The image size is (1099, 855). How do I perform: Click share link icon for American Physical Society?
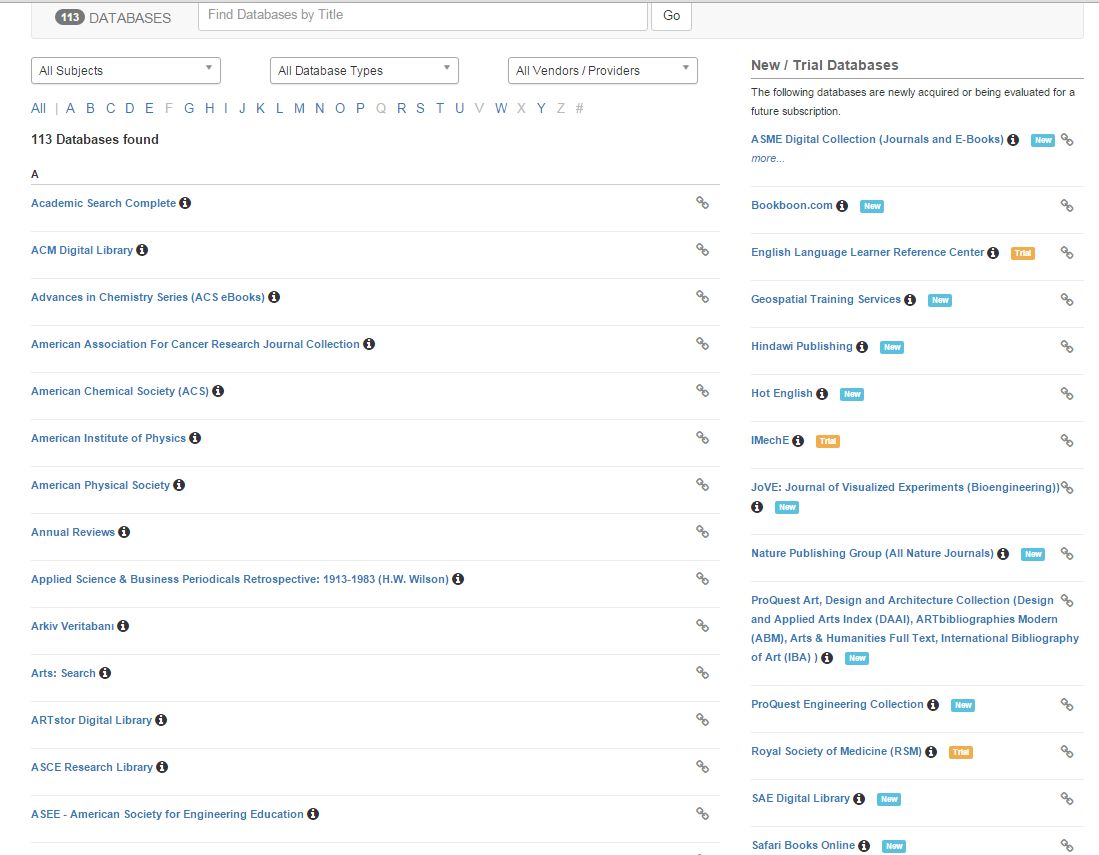(702, 484)
